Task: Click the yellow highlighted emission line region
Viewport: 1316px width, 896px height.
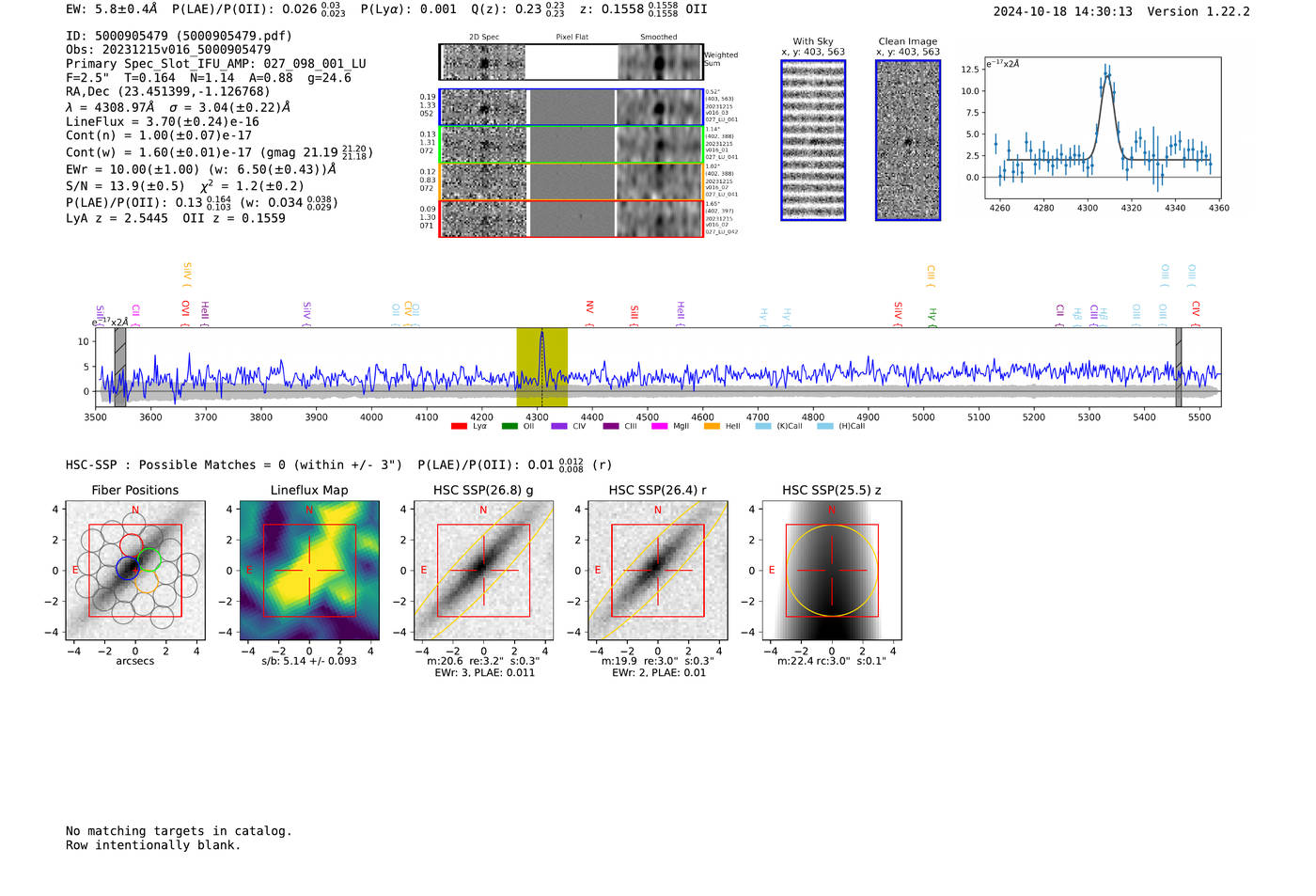Action: 541,368
